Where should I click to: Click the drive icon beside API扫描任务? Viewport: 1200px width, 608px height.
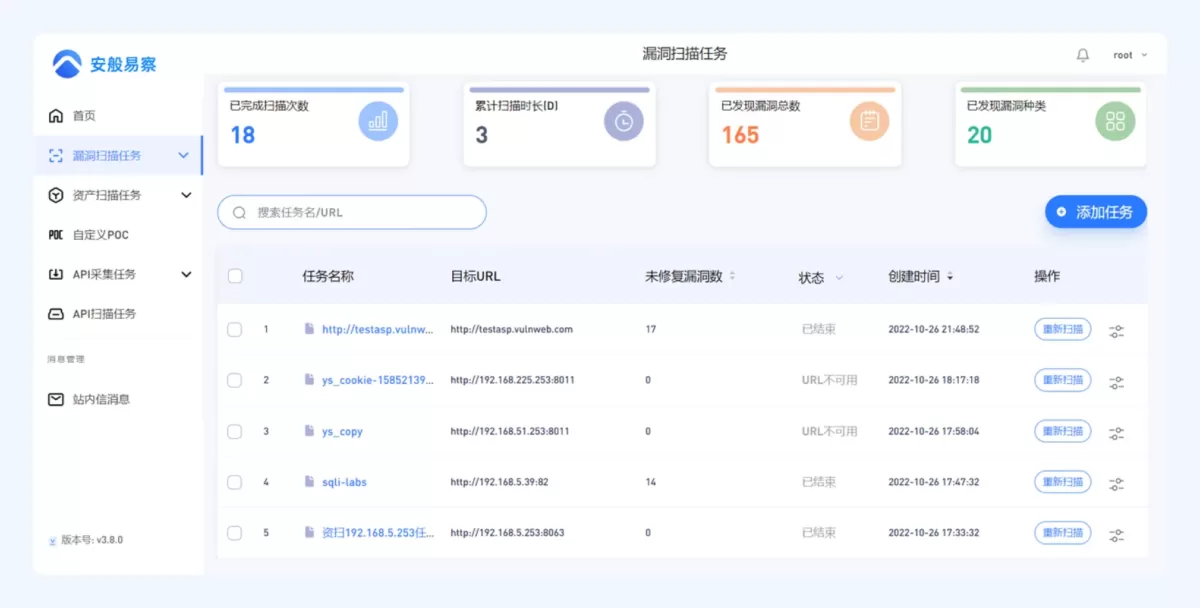[x=56, y=314]
